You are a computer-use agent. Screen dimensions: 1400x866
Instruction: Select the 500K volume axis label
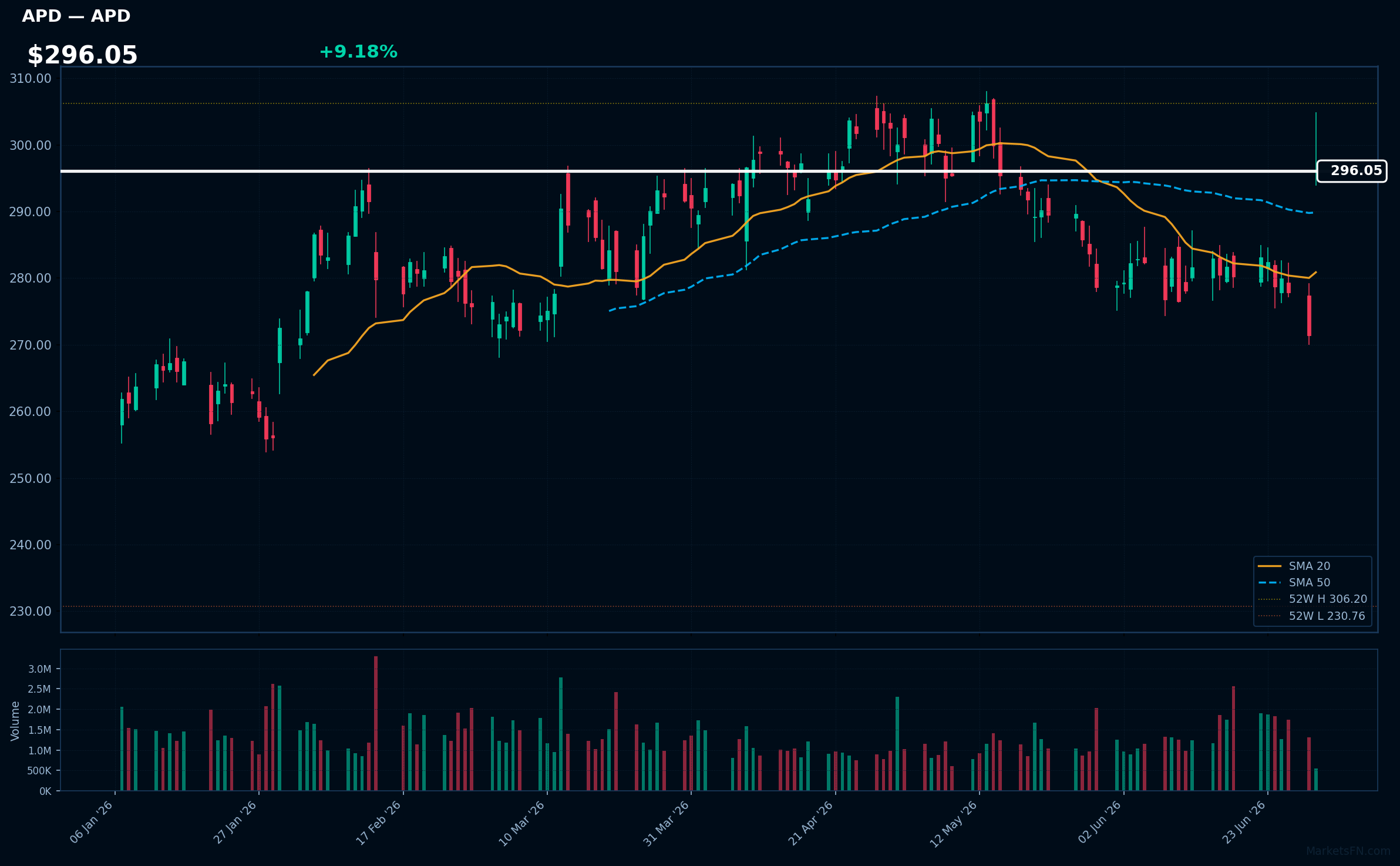click(x=39, y=771)
